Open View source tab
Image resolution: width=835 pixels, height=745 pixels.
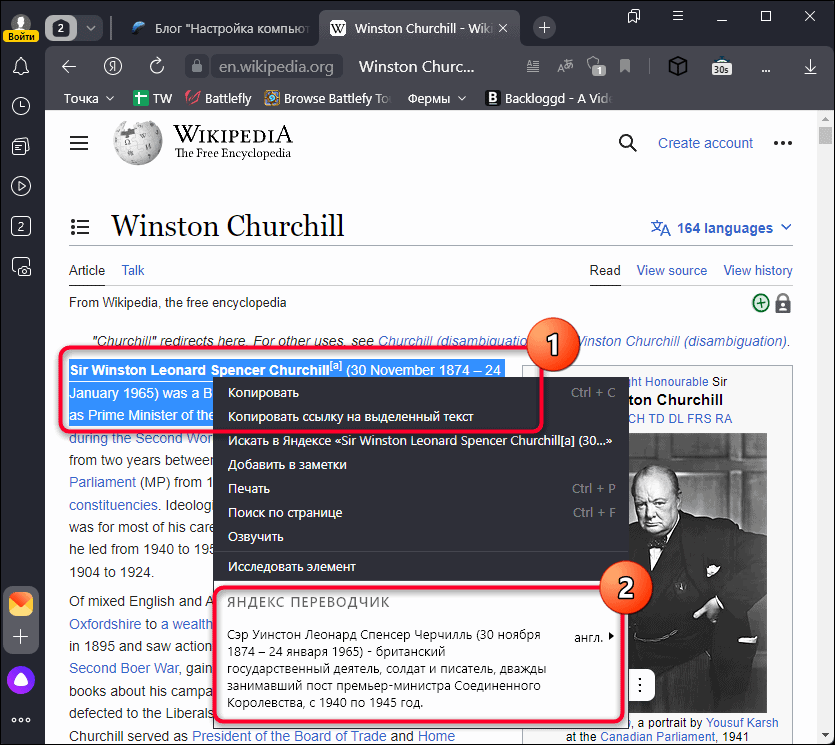click(x=672, y=271)
